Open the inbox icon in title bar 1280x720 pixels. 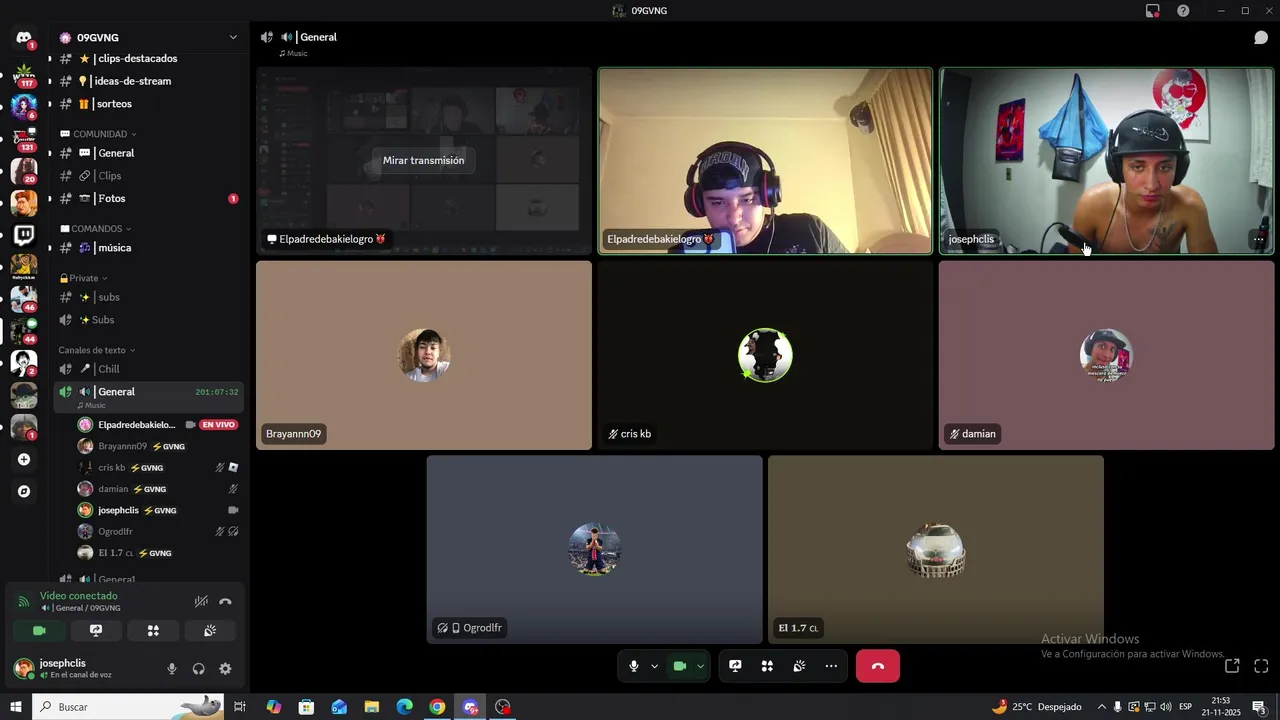pyautogui.click(x=1153, y=11)
